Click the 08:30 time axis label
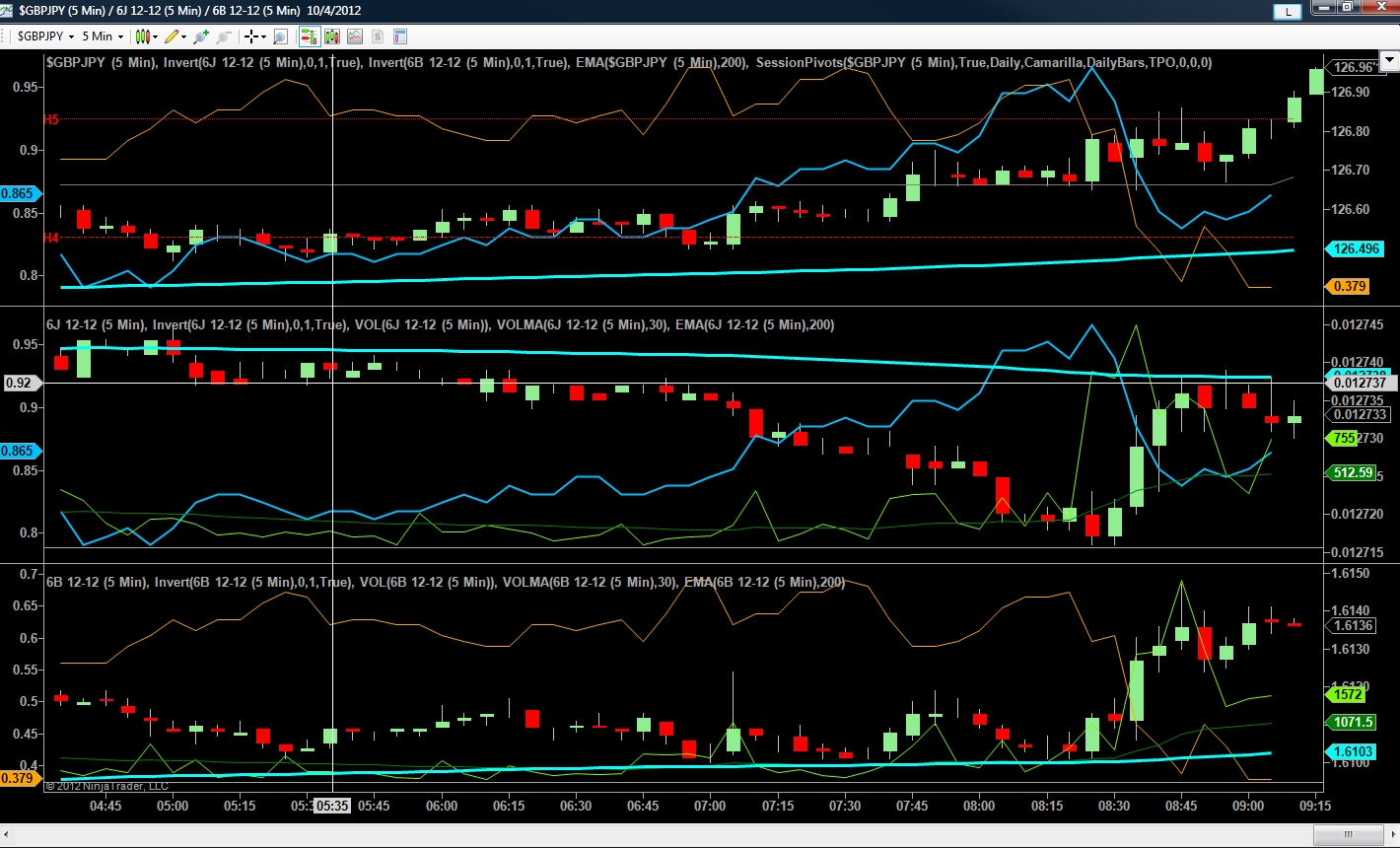This screenshot has width=1400, height=848. (x=1114, y=806)
